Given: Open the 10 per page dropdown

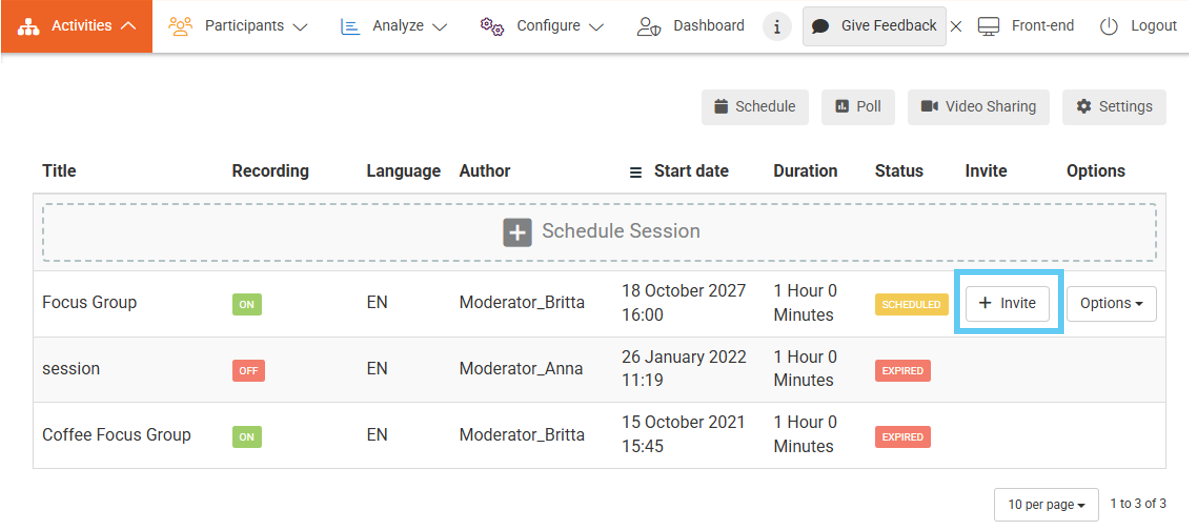Looking at the screenshot, I should coord(1045,505).
